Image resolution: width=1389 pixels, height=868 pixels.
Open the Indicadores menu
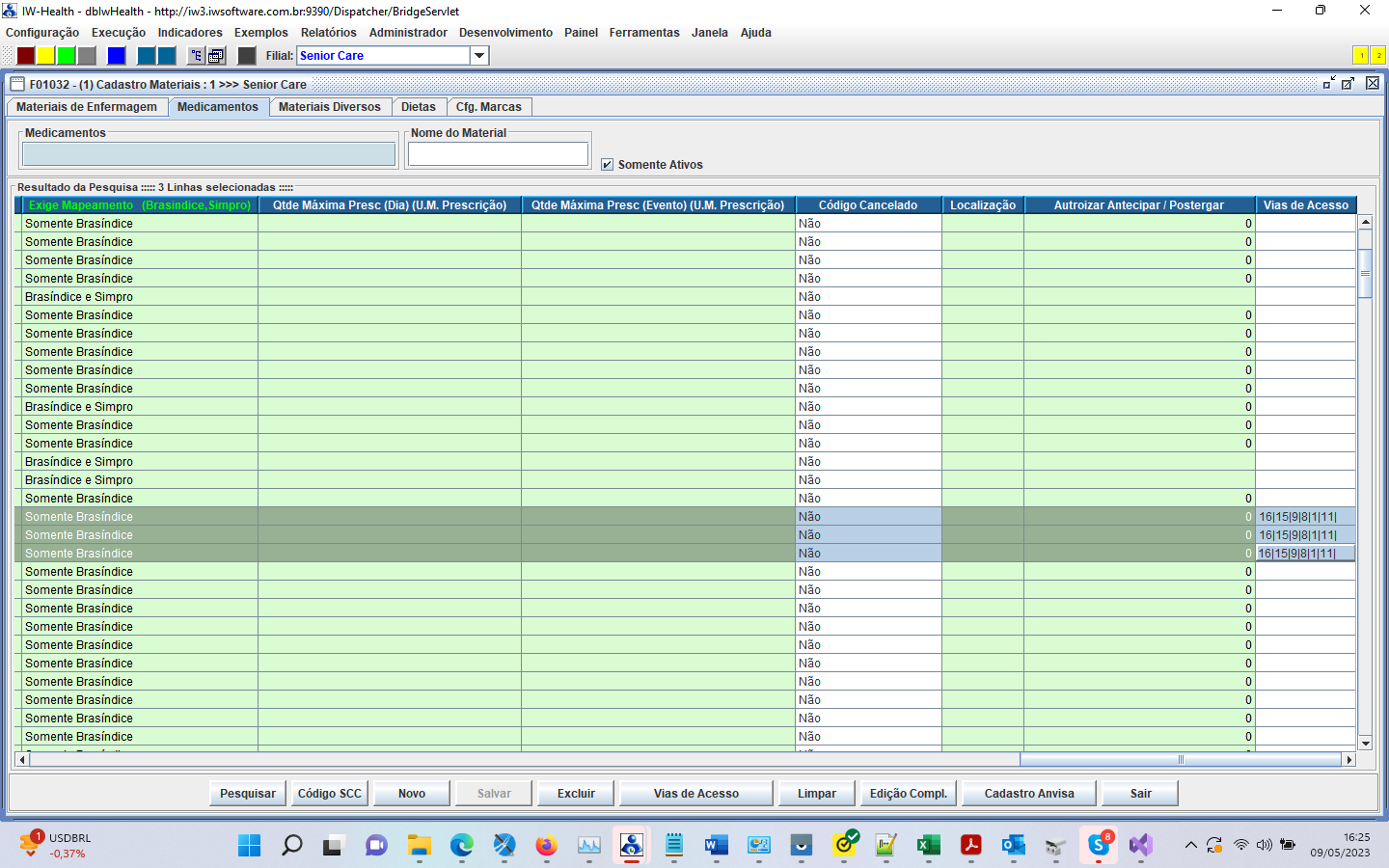click(x=190, y=33)
